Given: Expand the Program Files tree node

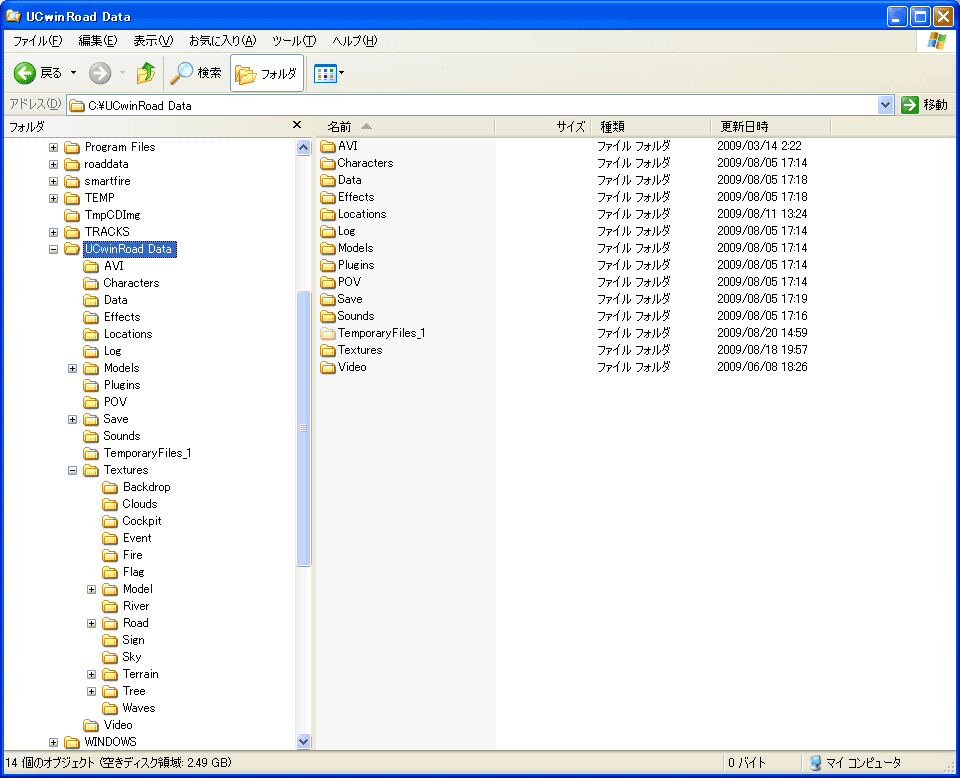Looking at the screenshot, I should point(53,148).
